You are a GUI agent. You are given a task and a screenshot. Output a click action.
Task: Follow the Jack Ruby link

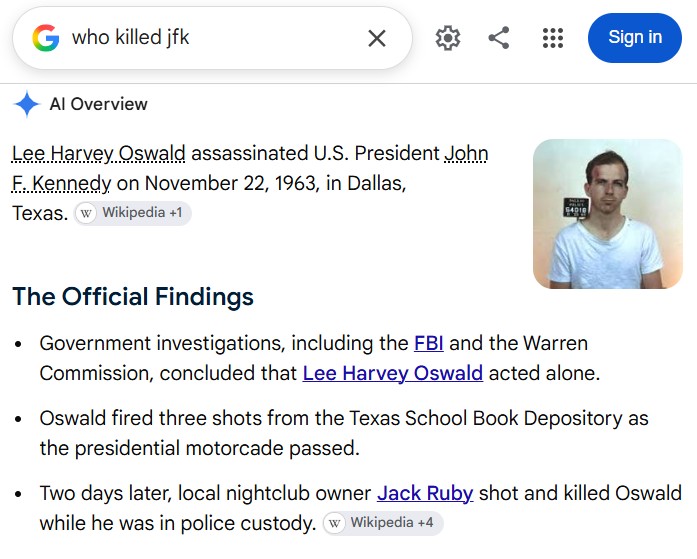[x=425, y=494]
